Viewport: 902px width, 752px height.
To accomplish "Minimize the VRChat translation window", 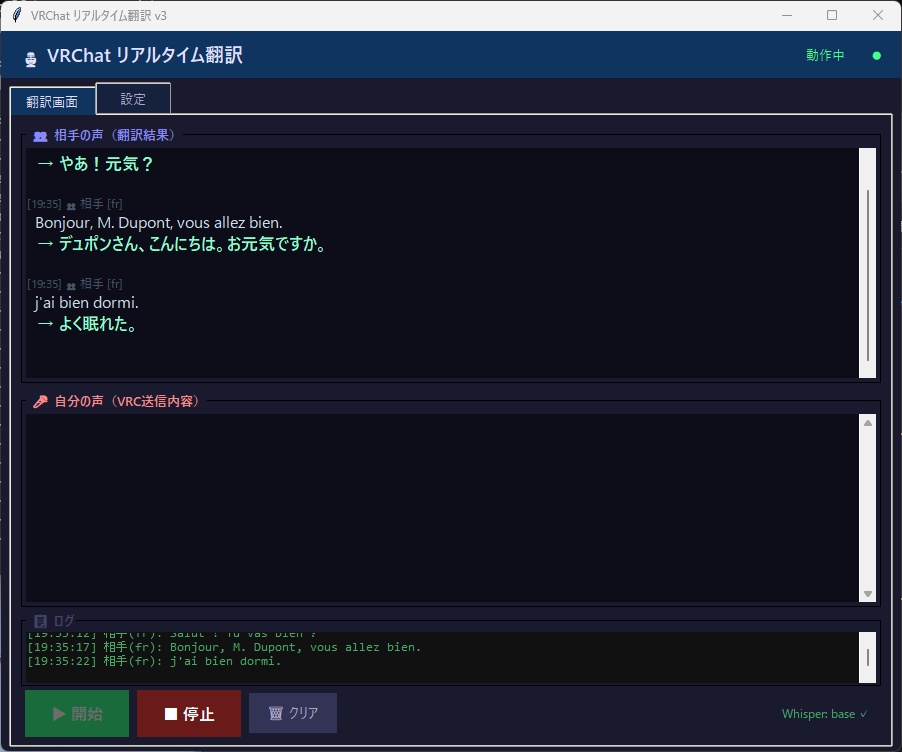I will (787, 15).
